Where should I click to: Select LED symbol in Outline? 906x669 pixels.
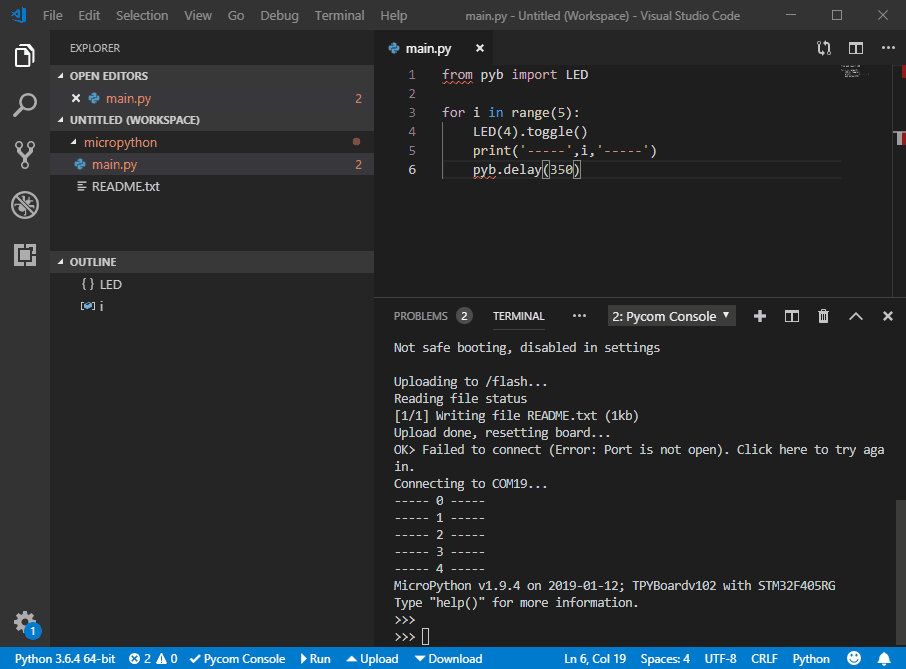coord(212,284)
